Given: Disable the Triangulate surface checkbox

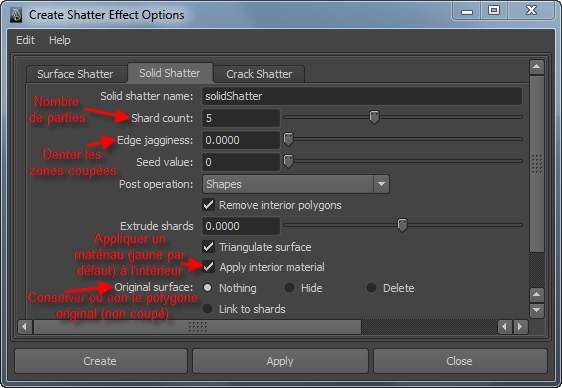Looking at the screenshot, I should pos(208,247).
